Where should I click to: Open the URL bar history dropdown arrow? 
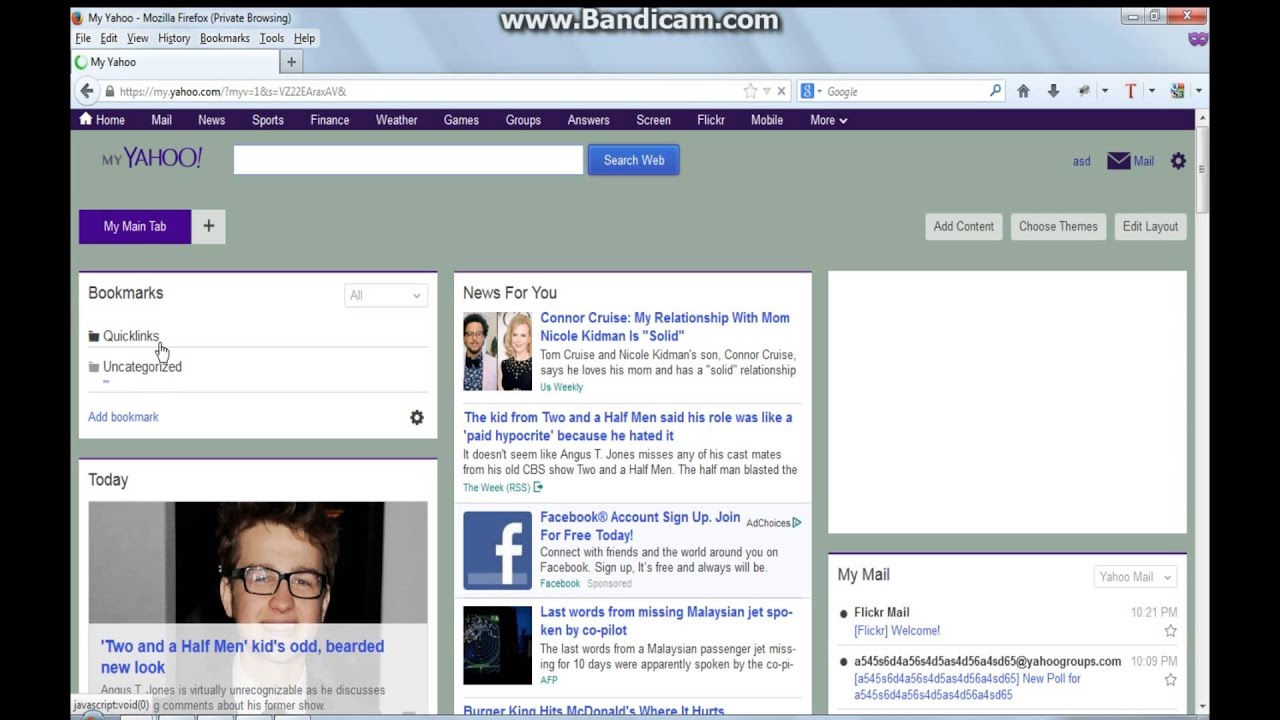click(x=767, y=91)
